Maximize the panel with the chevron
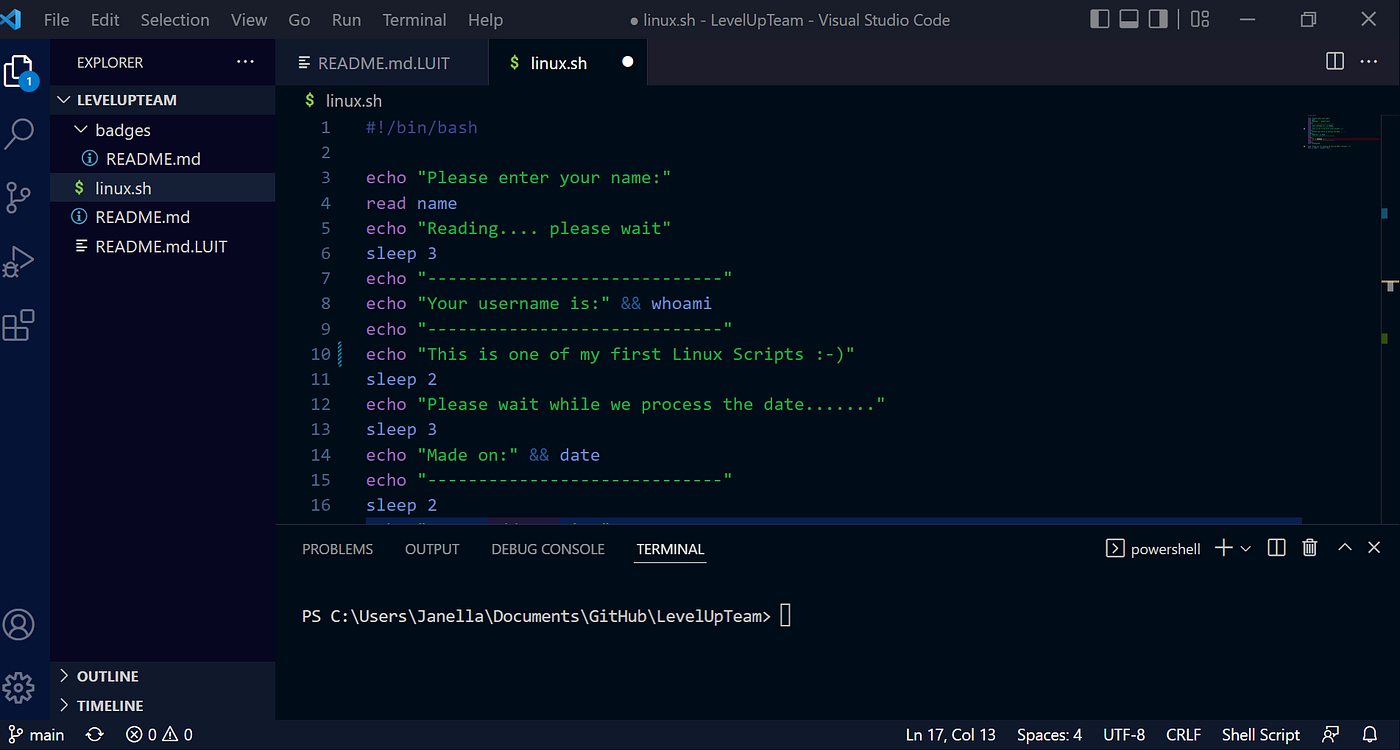 pyautogui.click(x=1344, y=547)
